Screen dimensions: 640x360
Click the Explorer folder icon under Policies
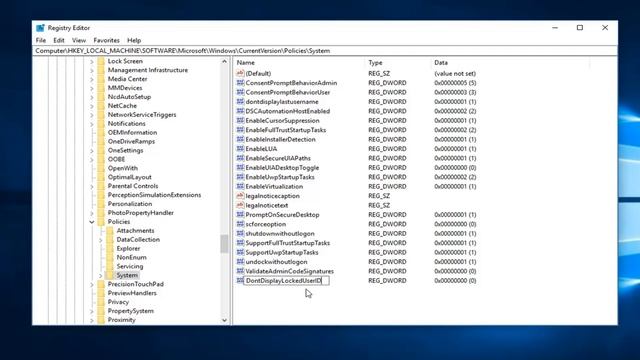pyautogui.click(x=110, y=249)
